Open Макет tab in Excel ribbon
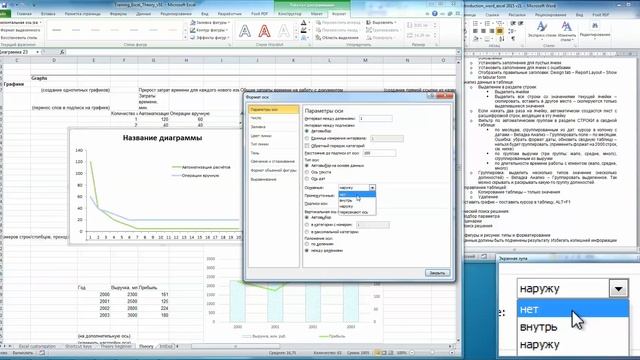640x360 pixels. [x=316, y=14]
